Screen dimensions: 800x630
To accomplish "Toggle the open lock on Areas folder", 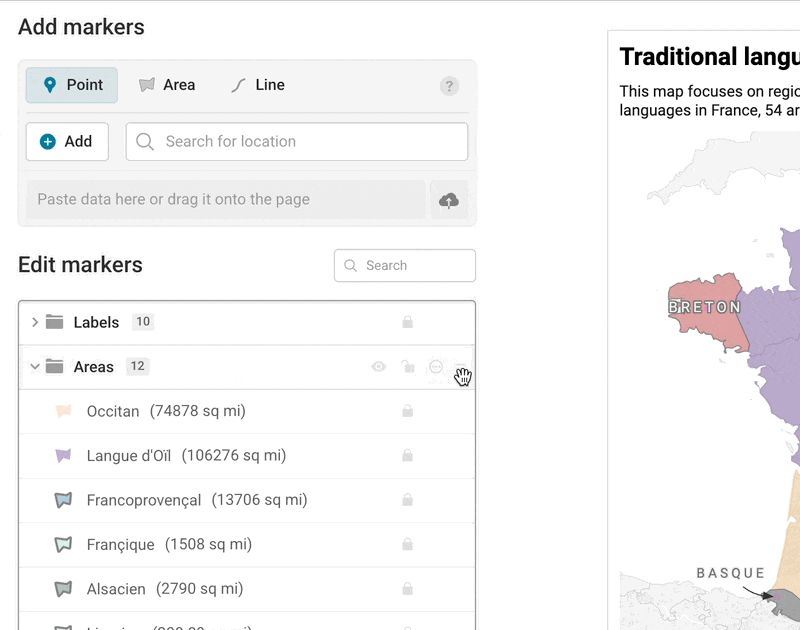I will point(408,366).
